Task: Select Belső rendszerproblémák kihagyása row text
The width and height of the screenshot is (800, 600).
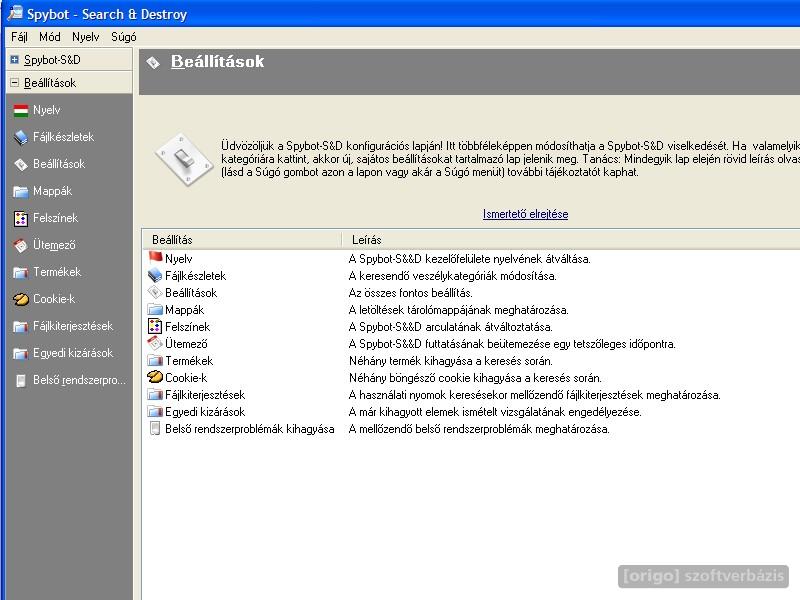Action: 249,429
